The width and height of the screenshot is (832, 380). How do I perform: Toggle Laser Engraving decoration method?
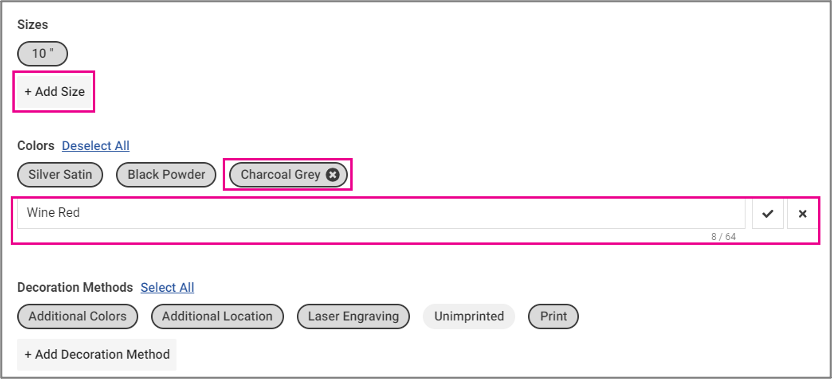(353, 316)
